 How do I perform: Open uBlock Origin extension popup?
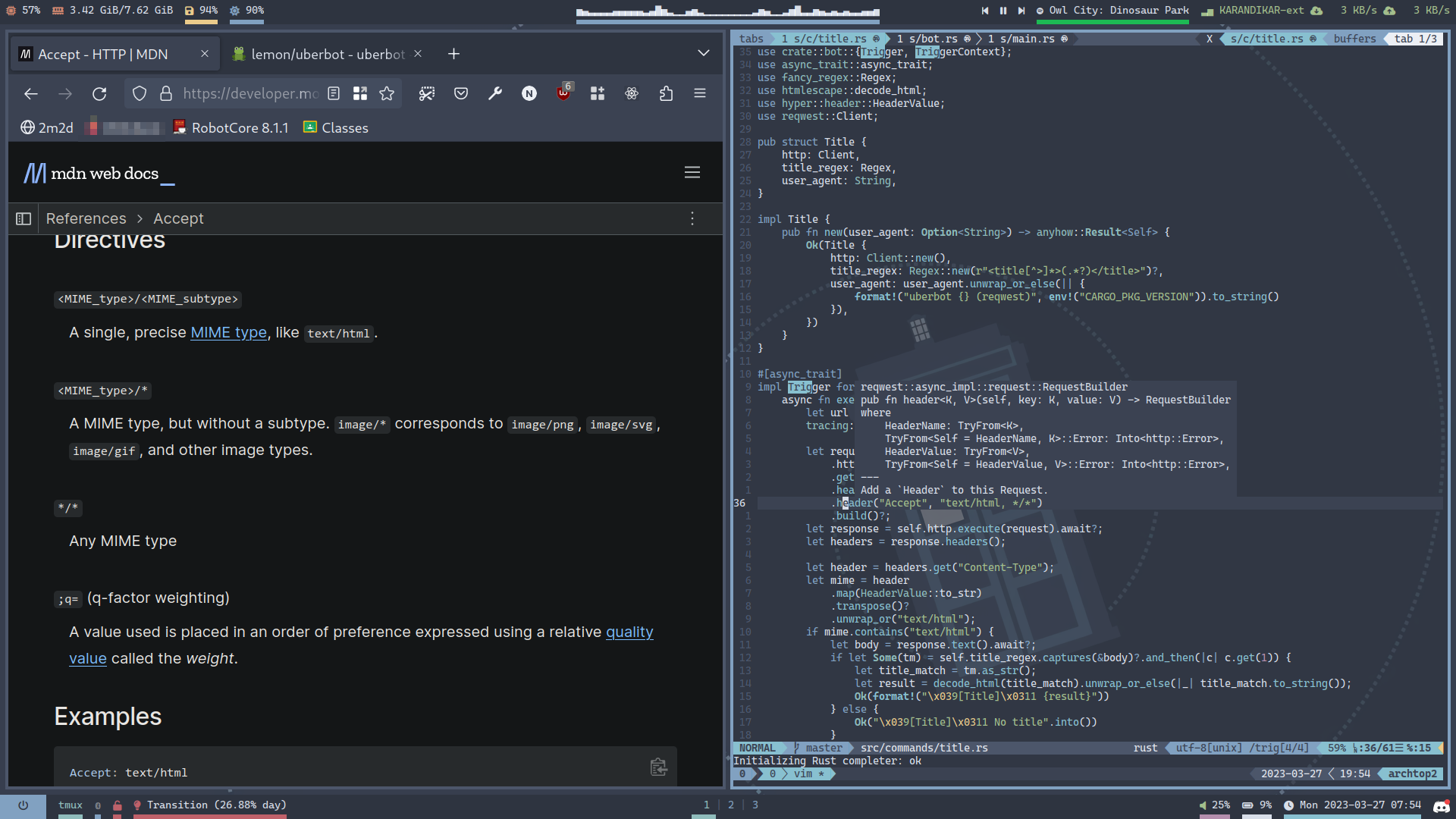click(563, 93)
